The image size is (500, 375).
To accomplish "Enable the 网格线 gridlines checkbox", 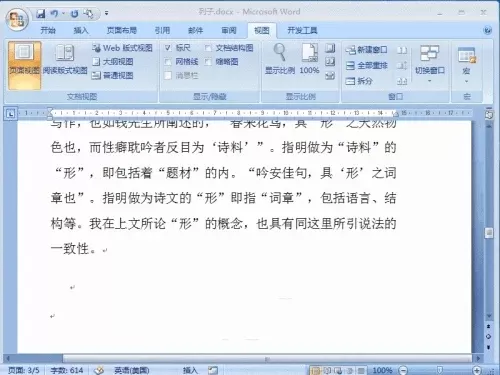I will [x=168, y=62].
